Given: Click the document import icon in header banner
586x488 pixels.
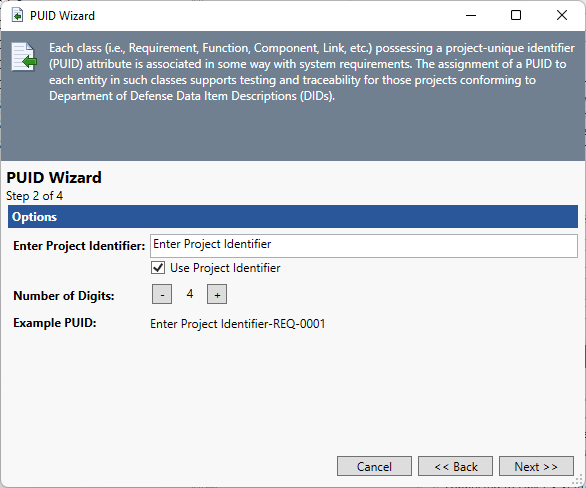Looking at the screenshot, I should (x=24, y=57).
